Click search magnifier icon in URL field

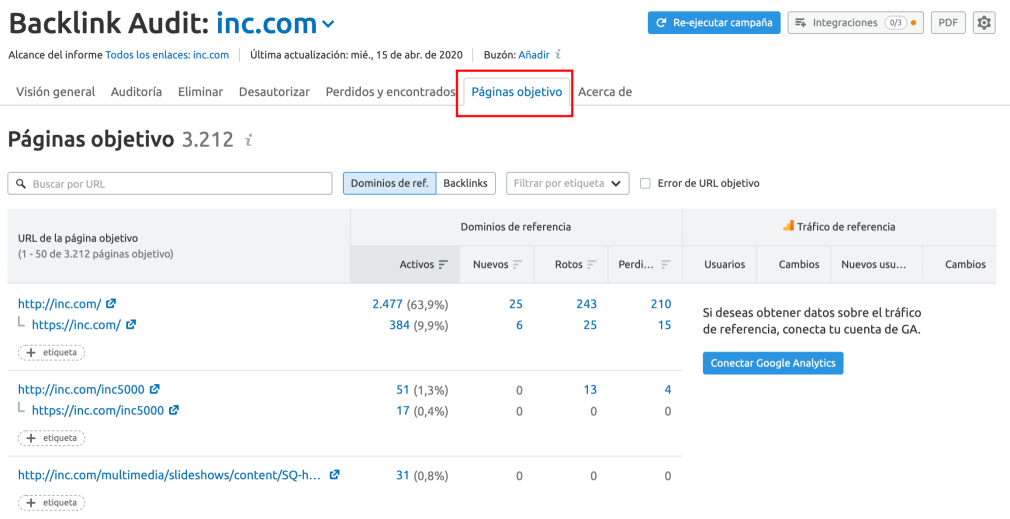pyautogui.click(x=21, y=184)
